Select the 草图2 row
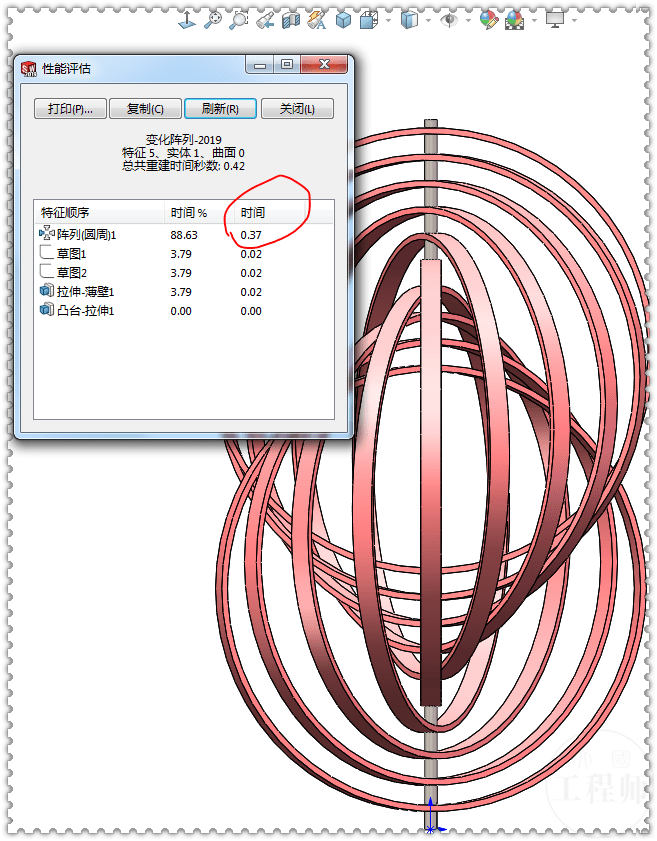657x841 pixels. pos(184,273)
